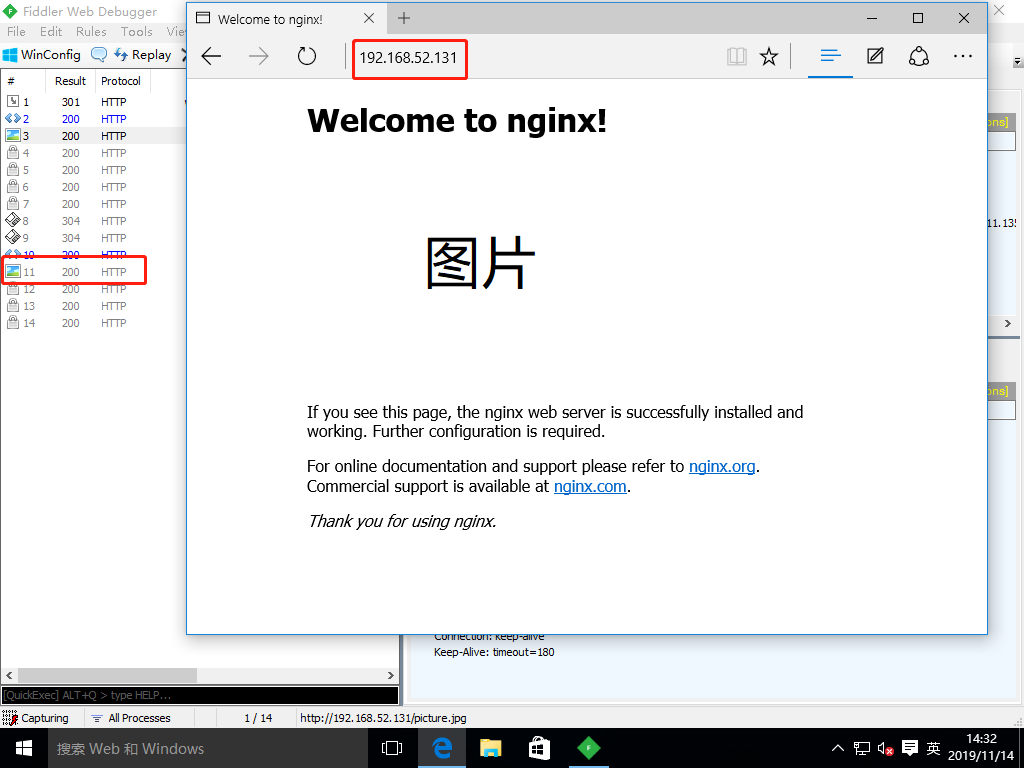
Task: Select Fiddler session 4
Action: click(93, 153)
